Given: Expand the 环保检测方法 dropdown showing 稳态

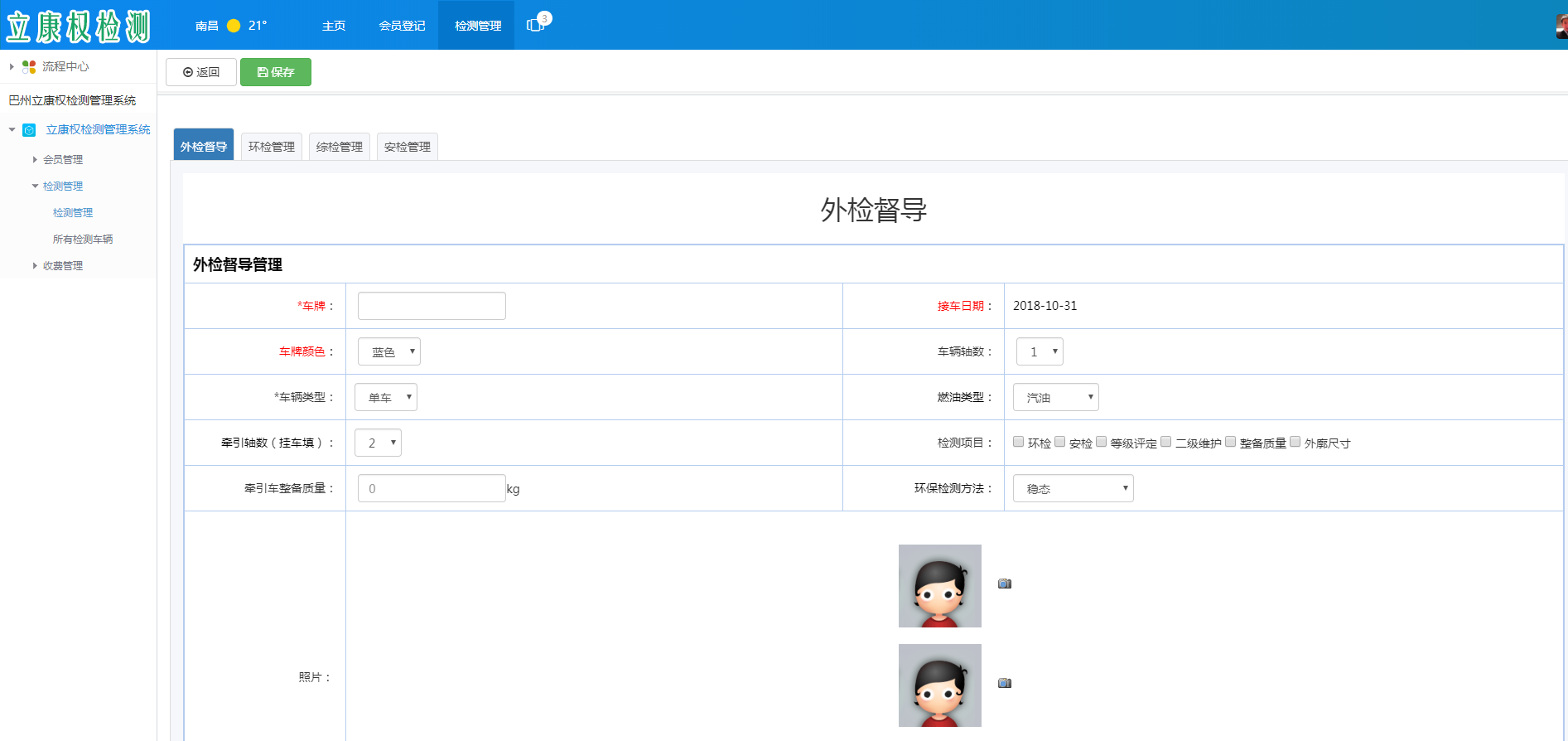Looking at the screenshot, I should pyautogui.click(x=1073, y=488).
